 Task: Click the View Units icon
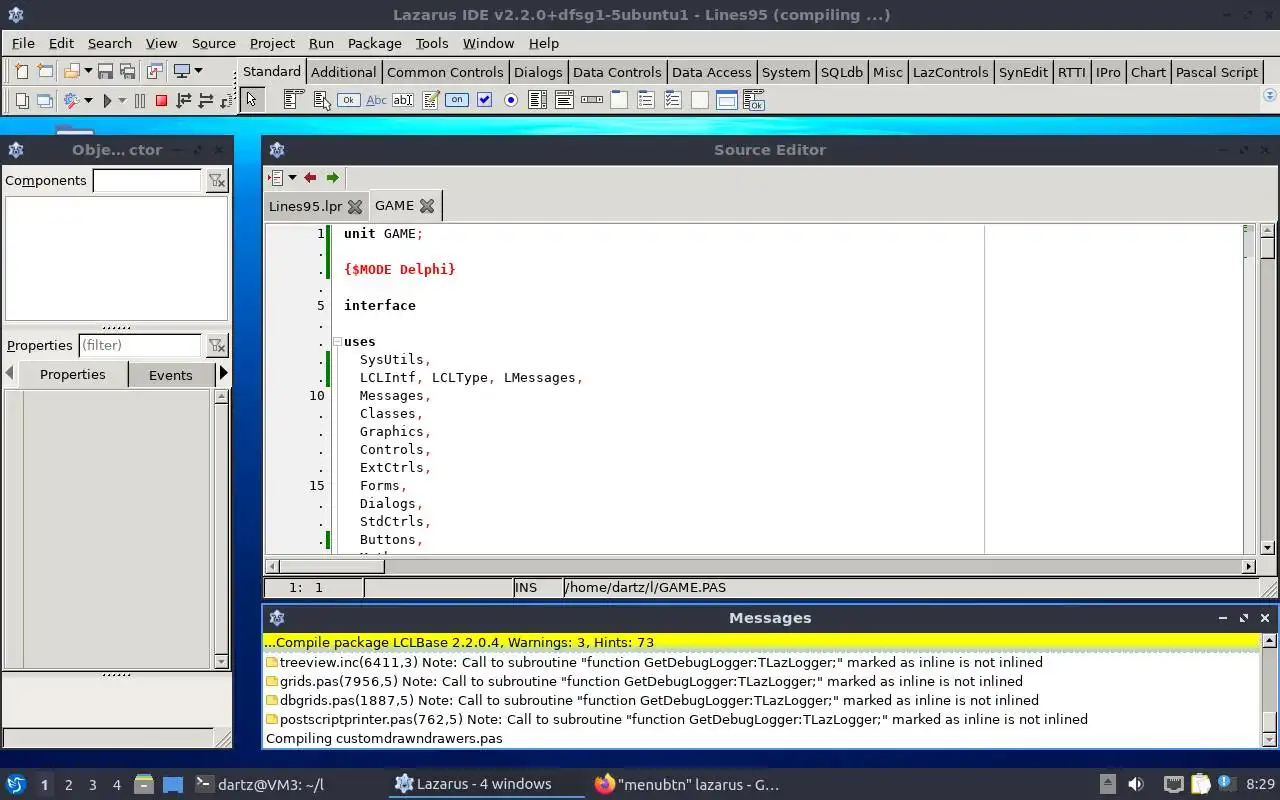point(22,100)
